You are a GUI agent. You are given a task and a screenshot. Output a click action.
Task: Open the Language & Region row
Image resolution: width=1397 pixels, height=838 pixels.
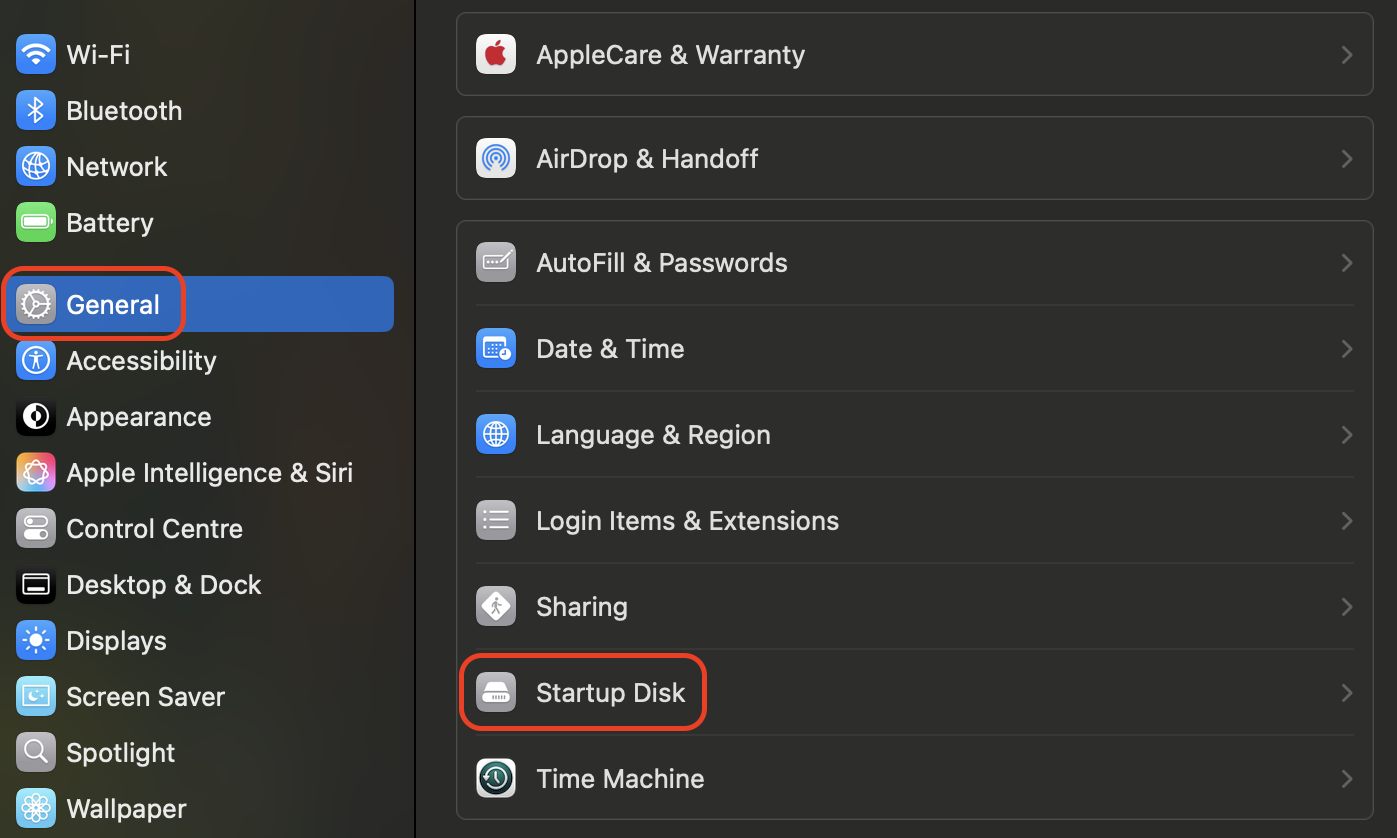pyautogui.click(x=653, y=434)
